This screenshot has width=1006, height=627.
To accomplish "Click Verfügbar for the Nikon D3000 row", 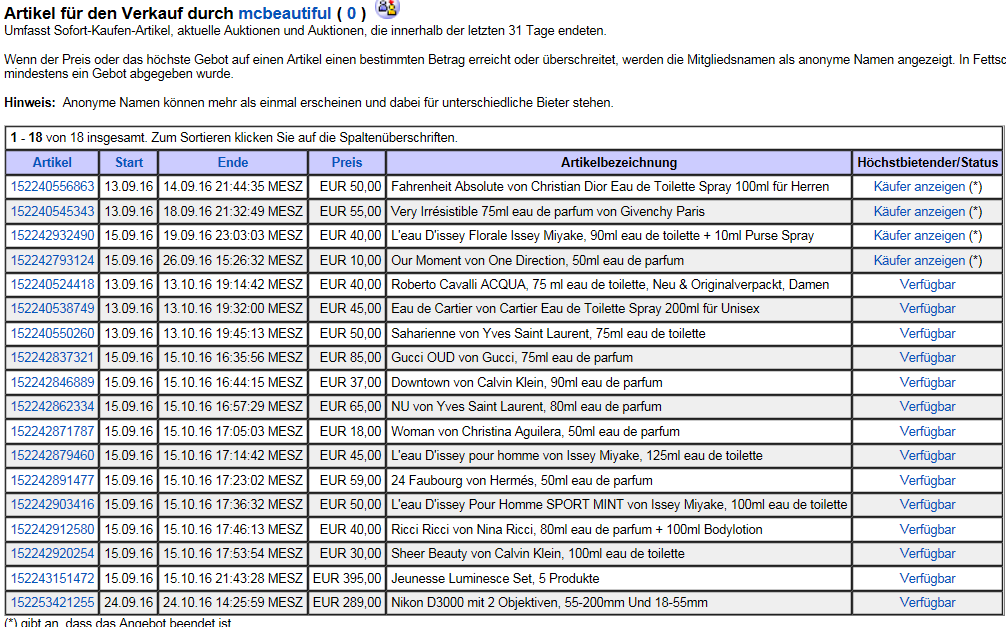I will click(x=927, y=603).
